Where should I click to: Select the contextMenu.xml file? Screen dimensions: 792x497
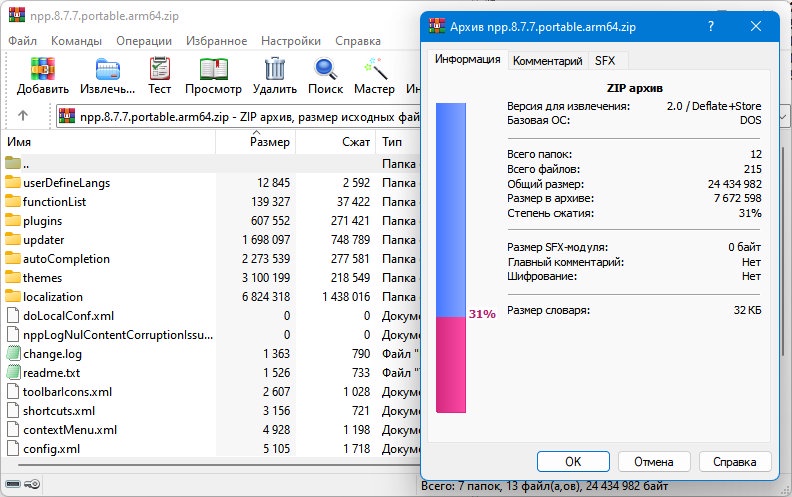click(70, 430)
